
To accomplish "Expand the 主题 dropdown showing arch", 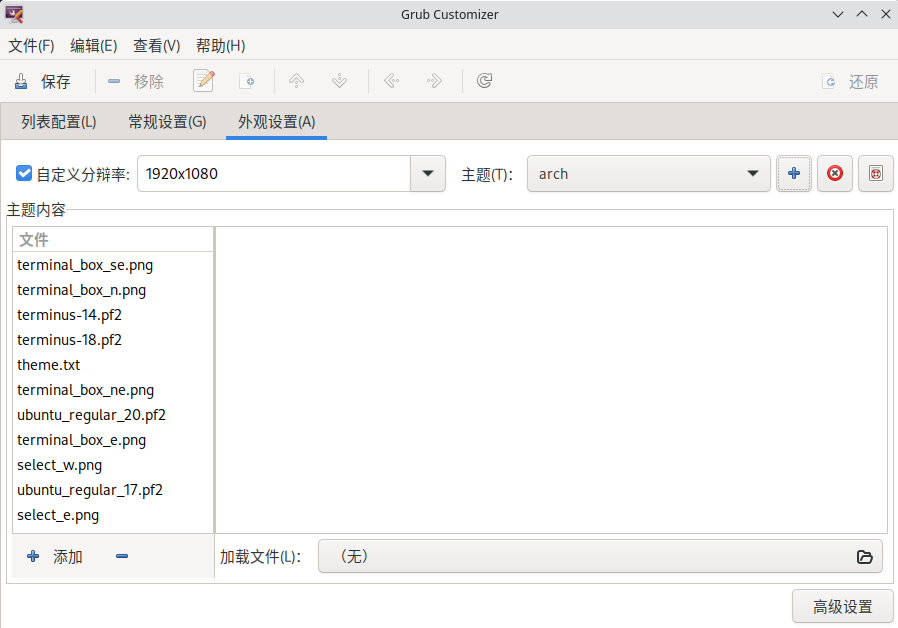I will (x=648, y=174).
